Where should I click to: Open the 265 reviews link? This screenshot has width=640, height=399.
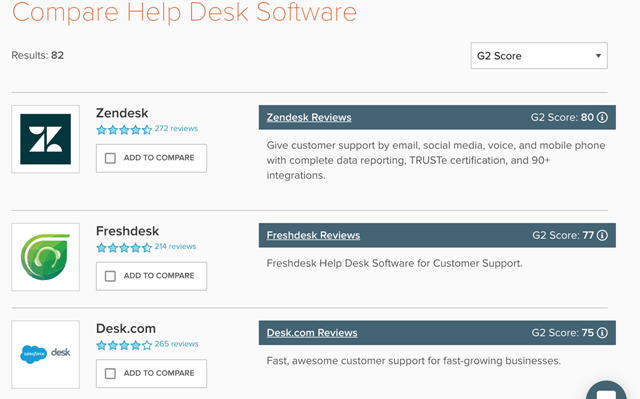click(x=176, y=344)
